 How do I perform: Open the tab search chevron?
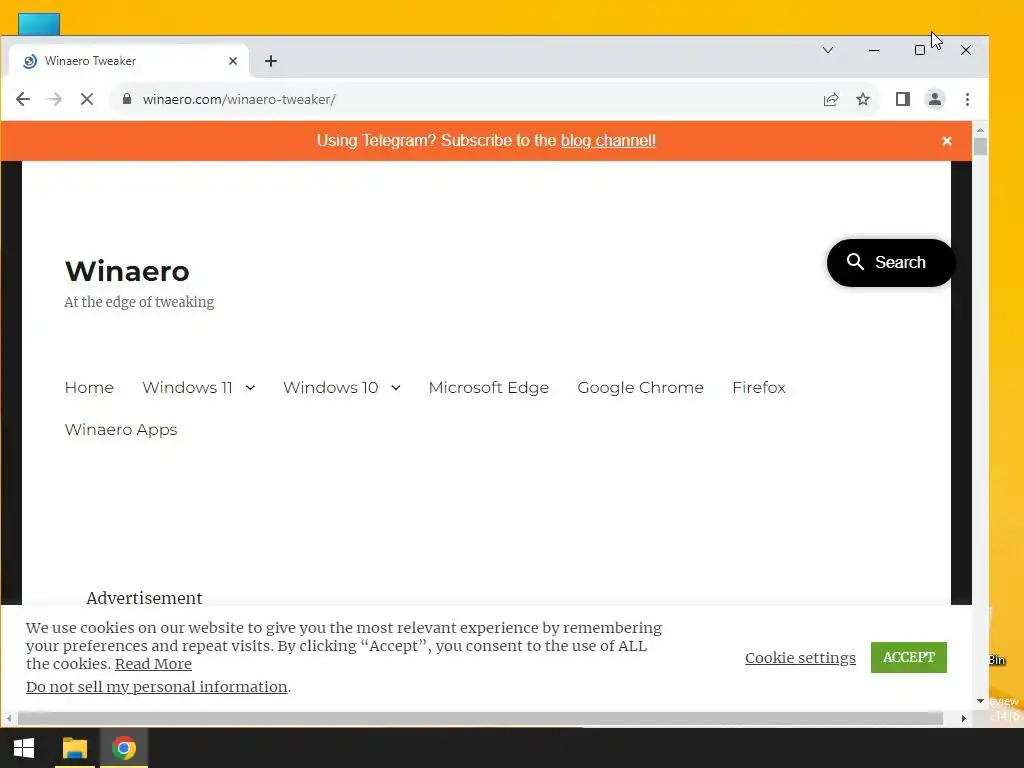tap(827, 50)
